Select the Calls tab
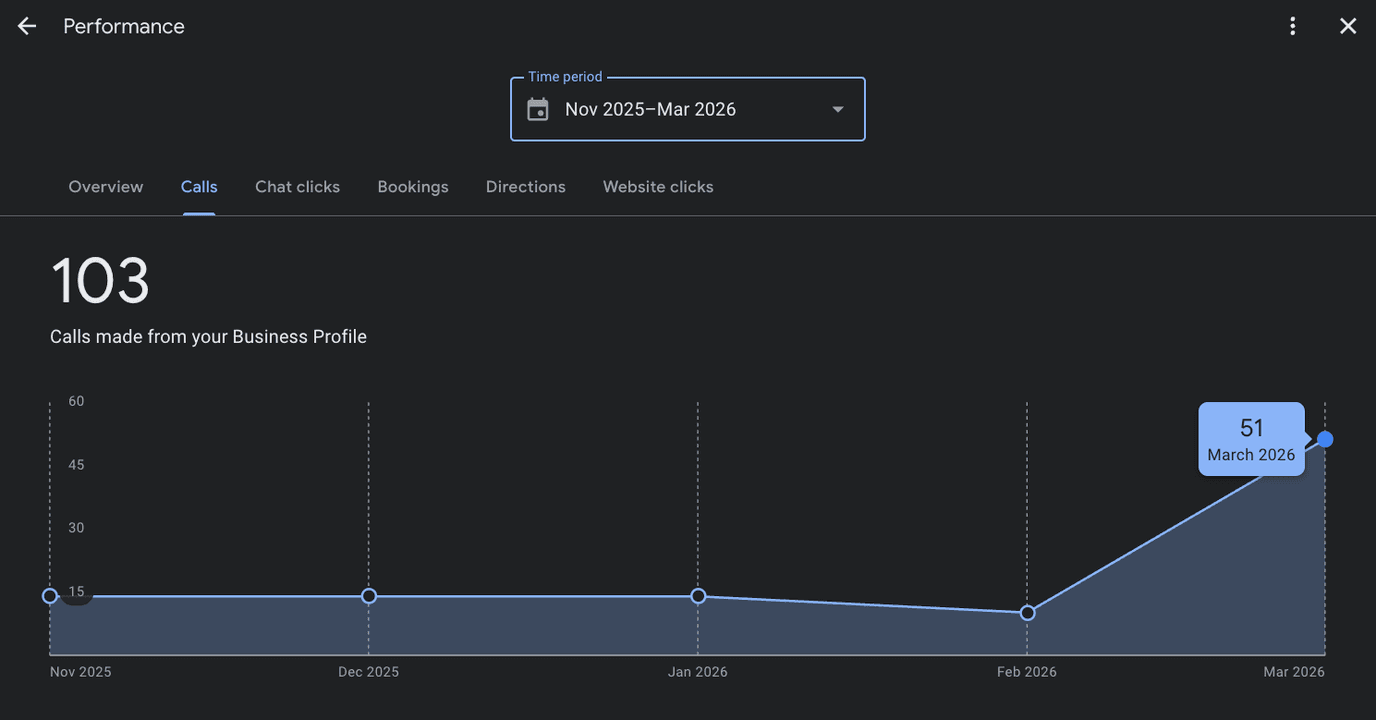Viewport: 1376px width, 720px height. pos(199,187)
